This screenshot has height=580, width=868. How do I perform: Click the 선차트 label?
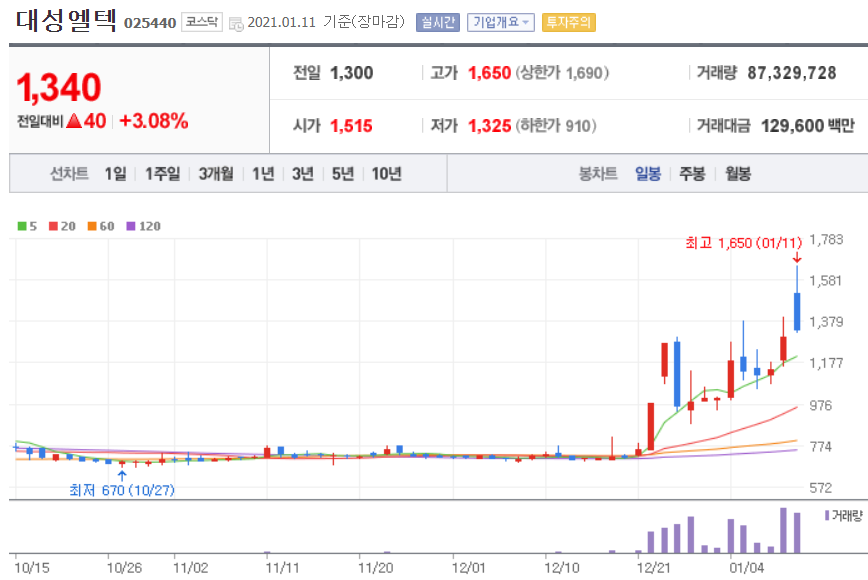pyautogui.click(x=69, y=174)
